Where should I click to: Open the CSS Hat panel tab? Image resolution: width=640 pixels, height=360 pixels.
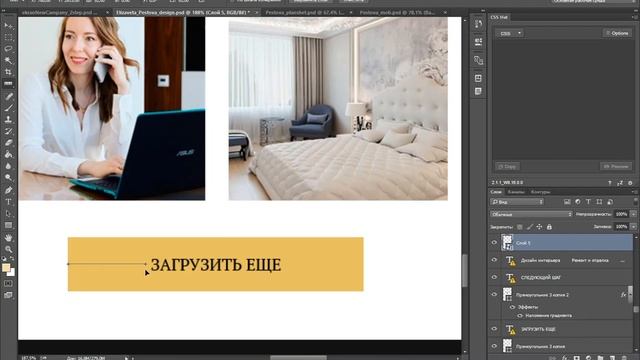coord(499,17)
